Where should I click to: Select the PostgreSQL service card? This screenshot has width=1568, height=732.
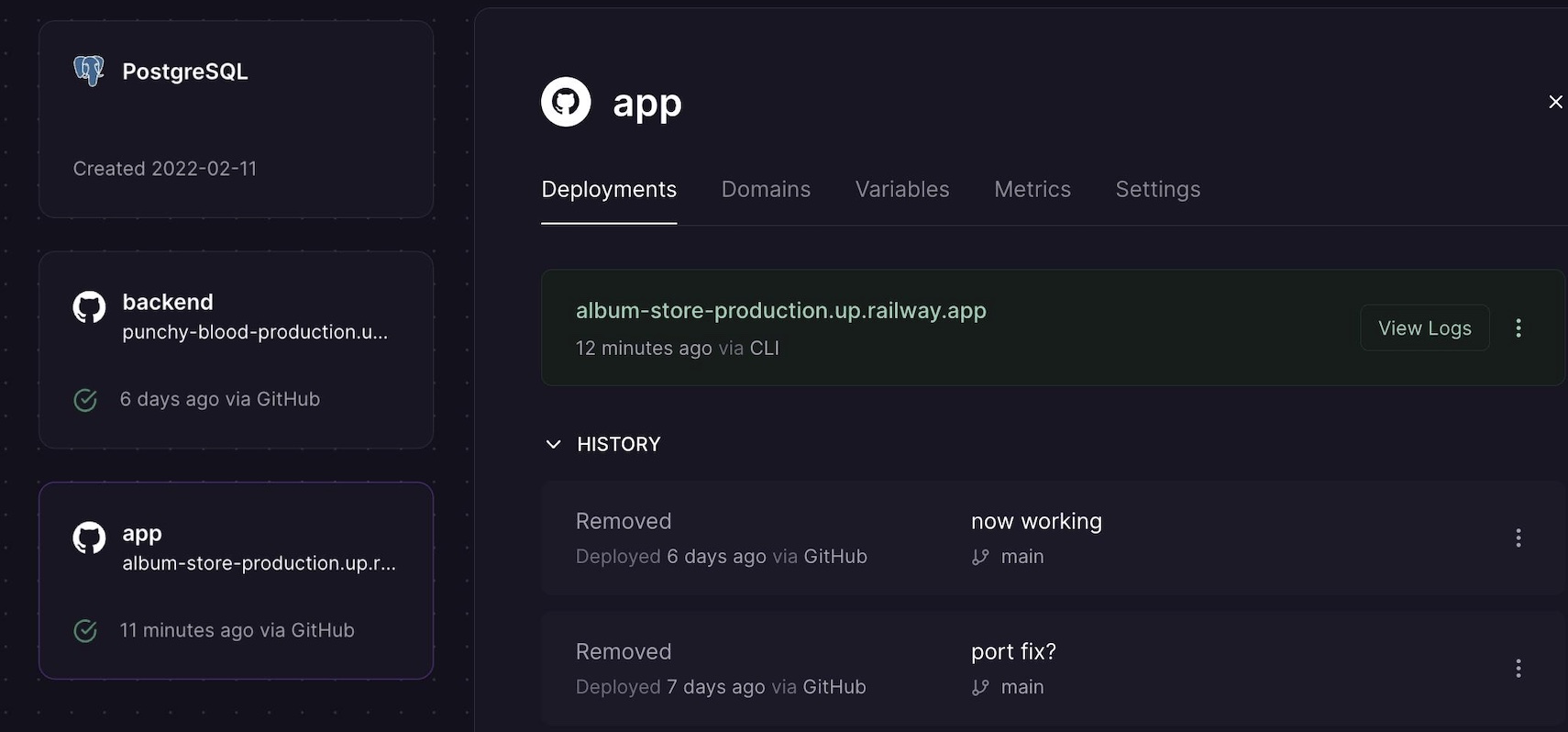coord(236,119)
